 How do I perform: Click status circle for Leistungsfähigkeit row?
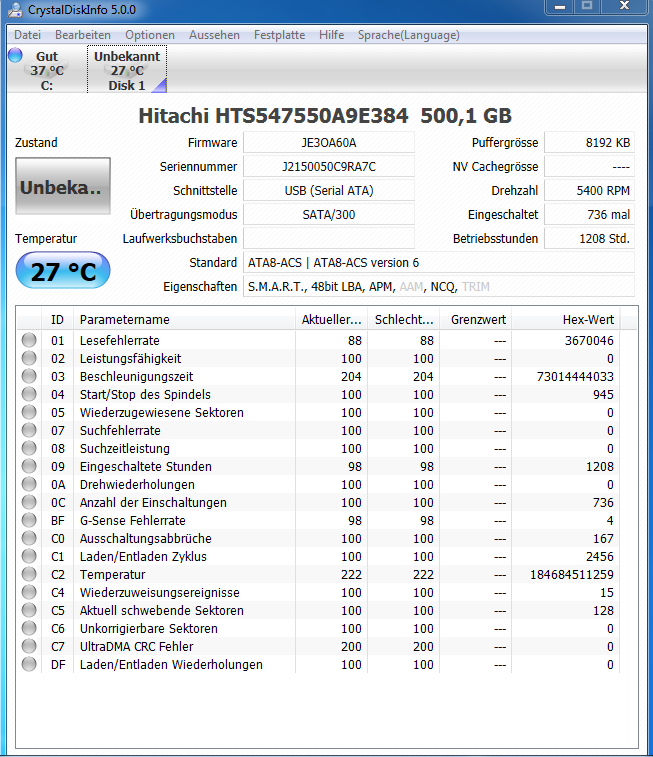click(29, 358)
